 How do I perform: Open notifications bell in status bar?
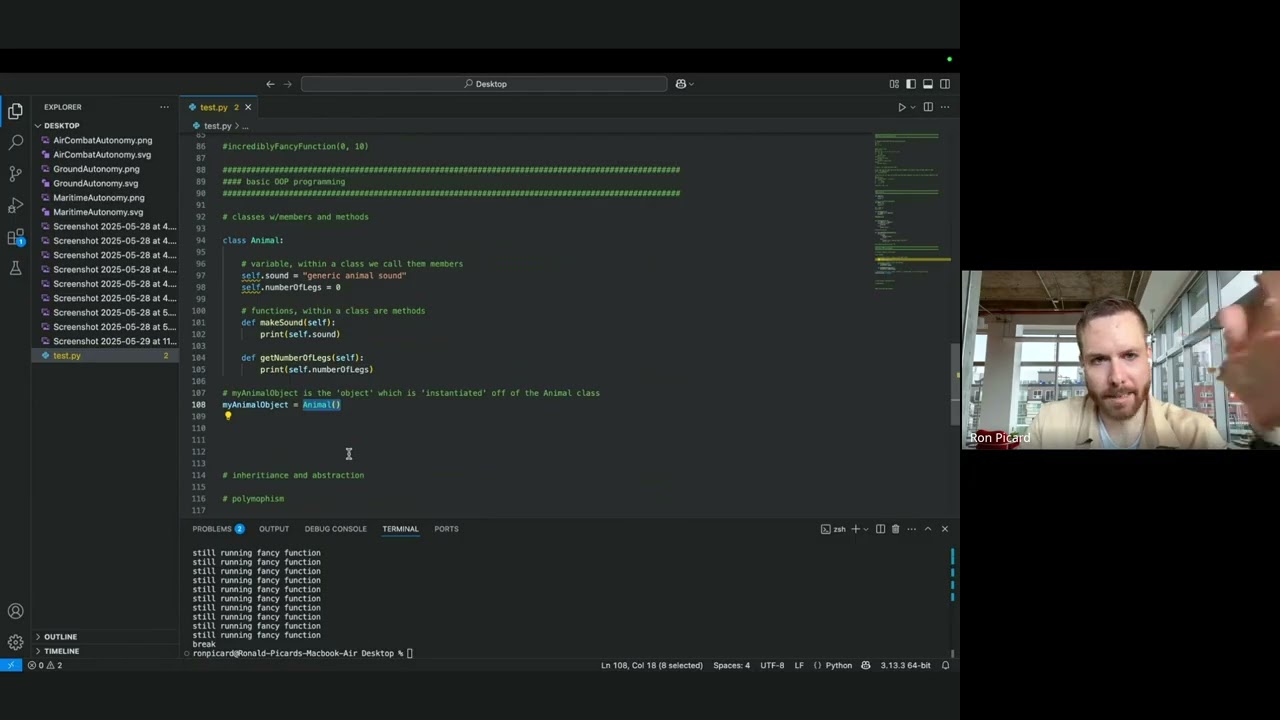pos(945,665)
